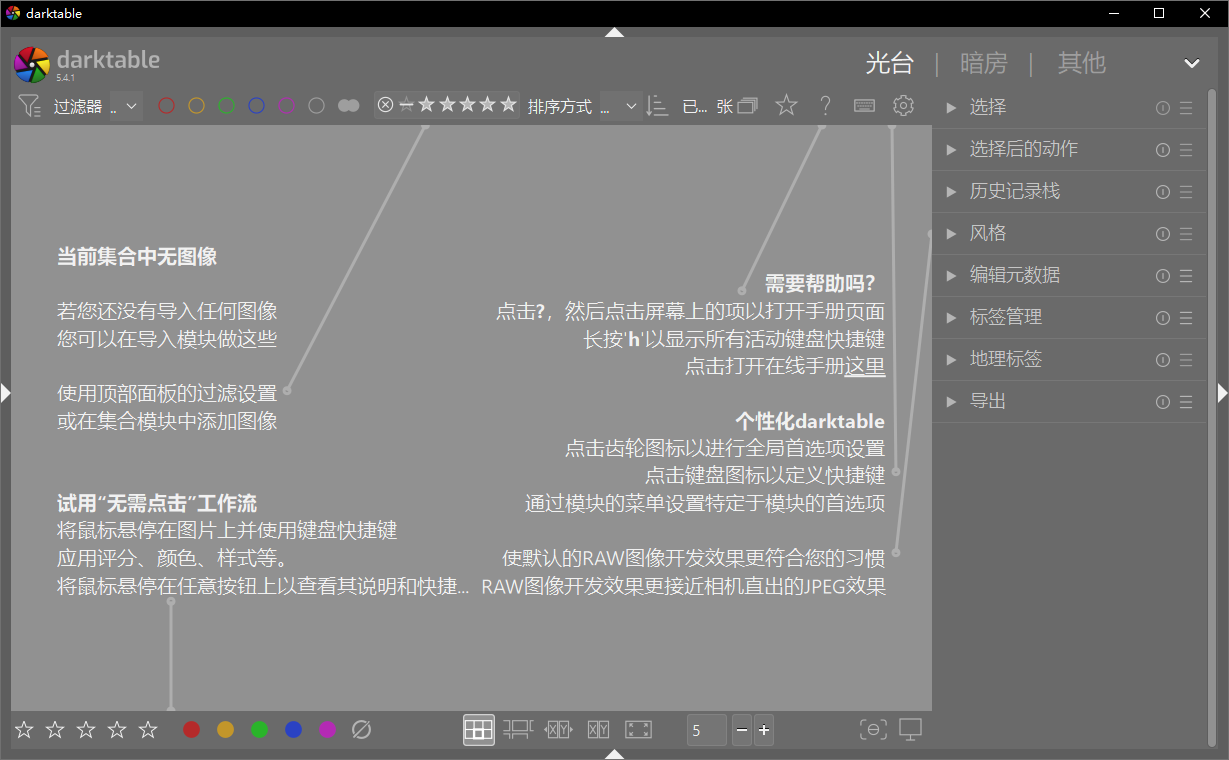This screenshot has height=760, width=1229.
Task: Toggle the reject filter circle in bottom toolbar
Action: (361, 729)
